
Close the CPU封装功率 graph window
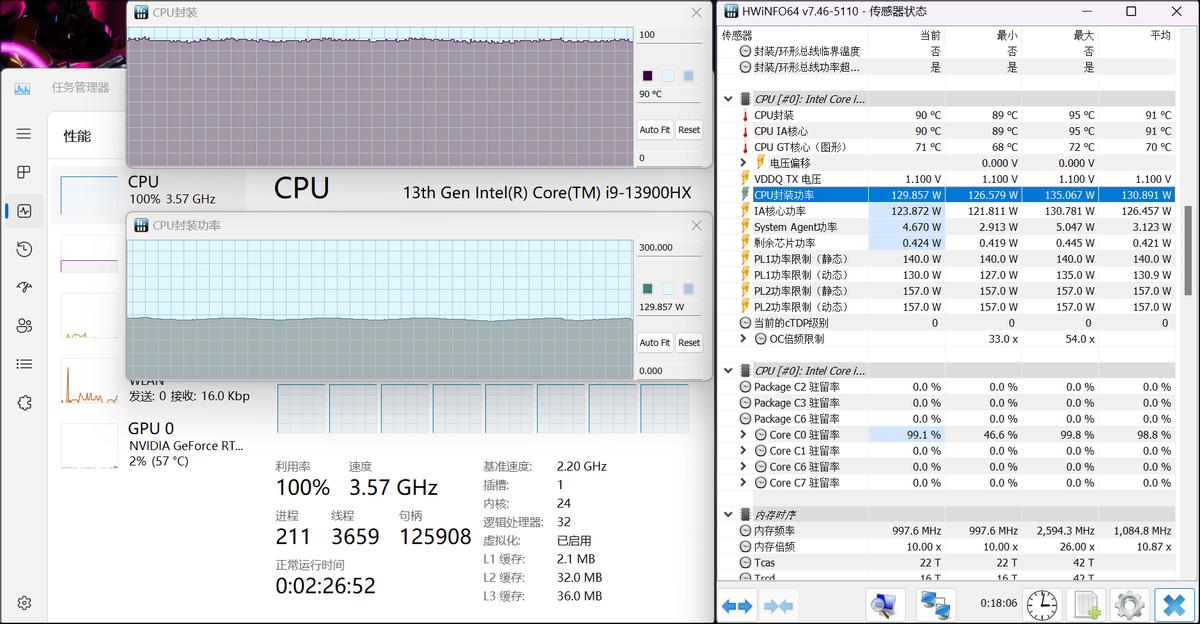tap(697, 226)
